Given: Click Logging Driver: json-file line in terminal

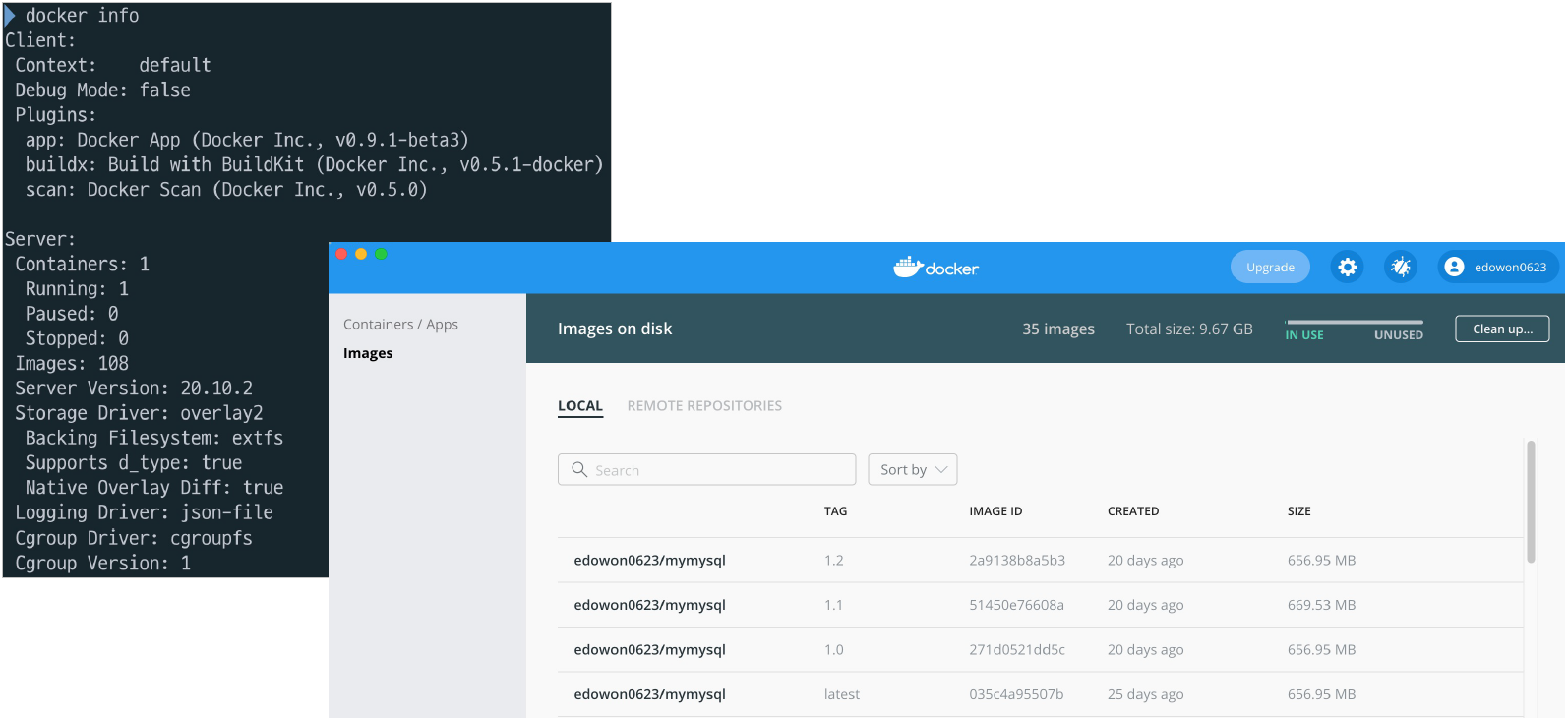Looking at the screenshot, I should point(144,512).
